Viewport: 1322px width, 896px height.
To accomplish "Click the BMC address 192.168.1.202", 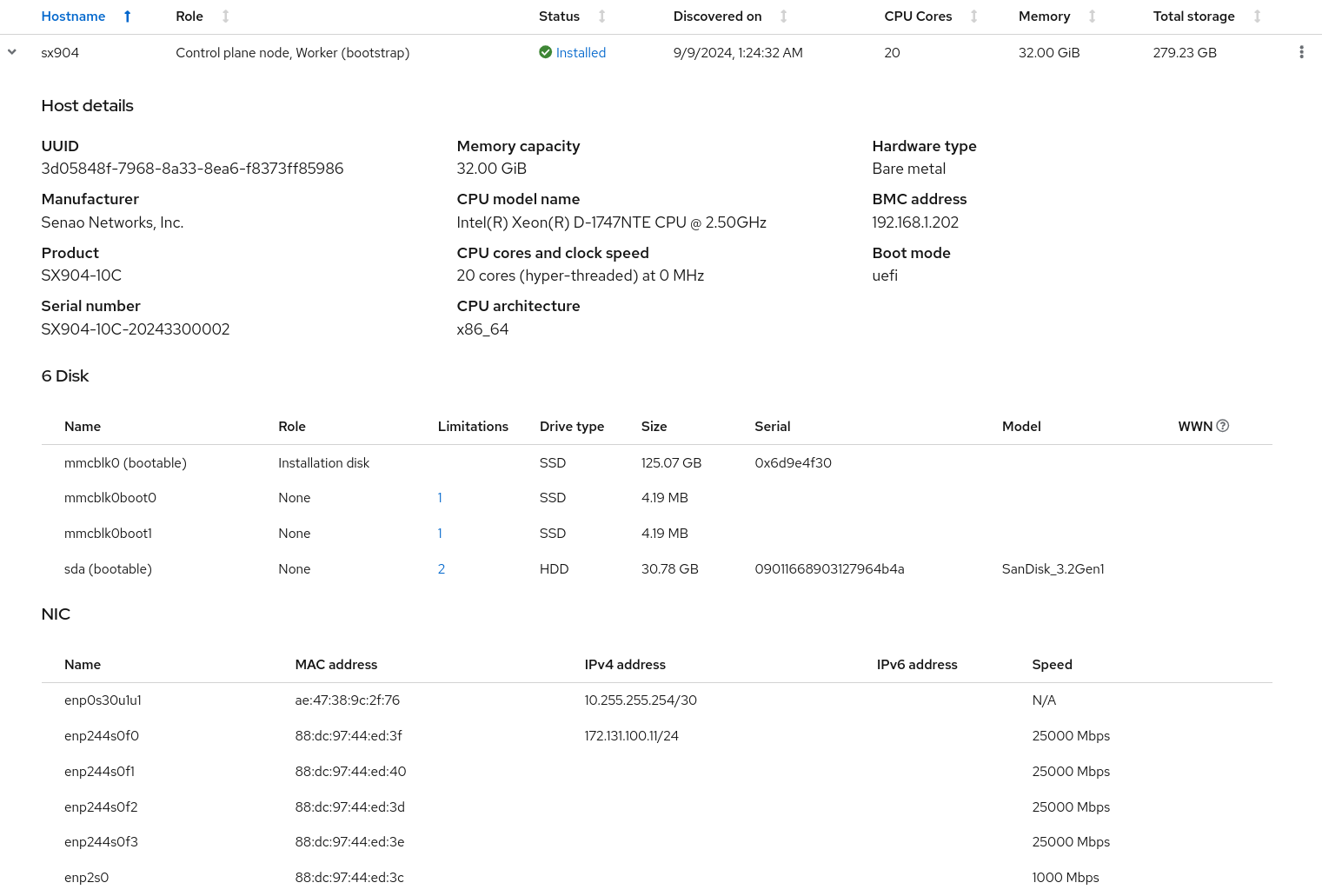I will coord(915,222).
